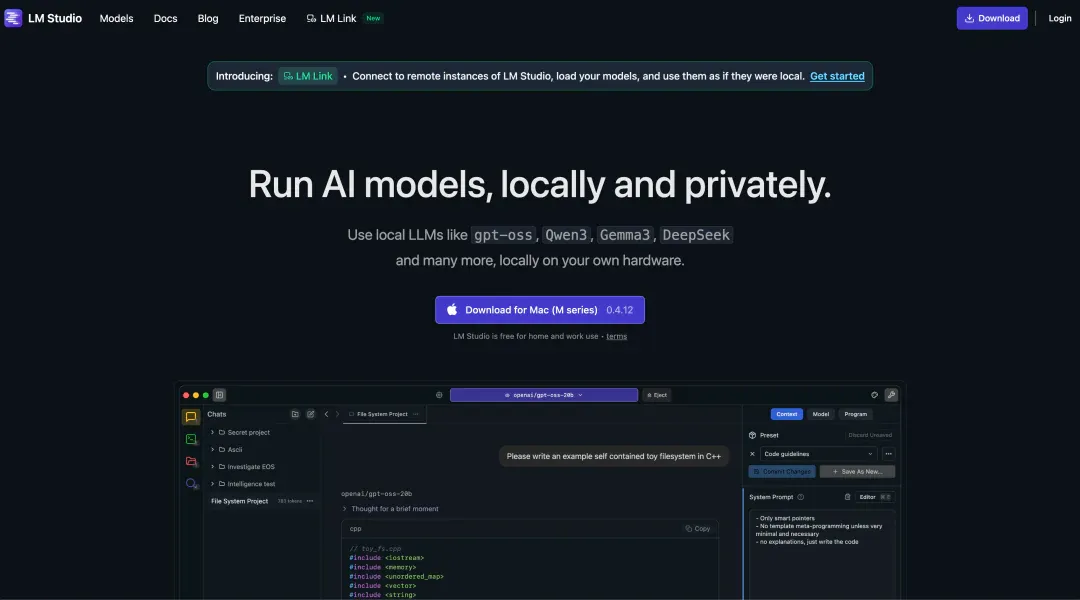This screenshot has width=1080, height=600.
Task: Click the Save As New button
Action: click(857, 472)
